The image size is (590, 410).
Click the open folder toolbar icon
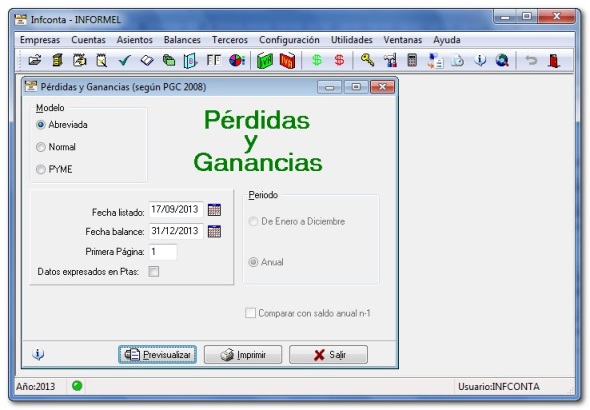click(35, 60)
